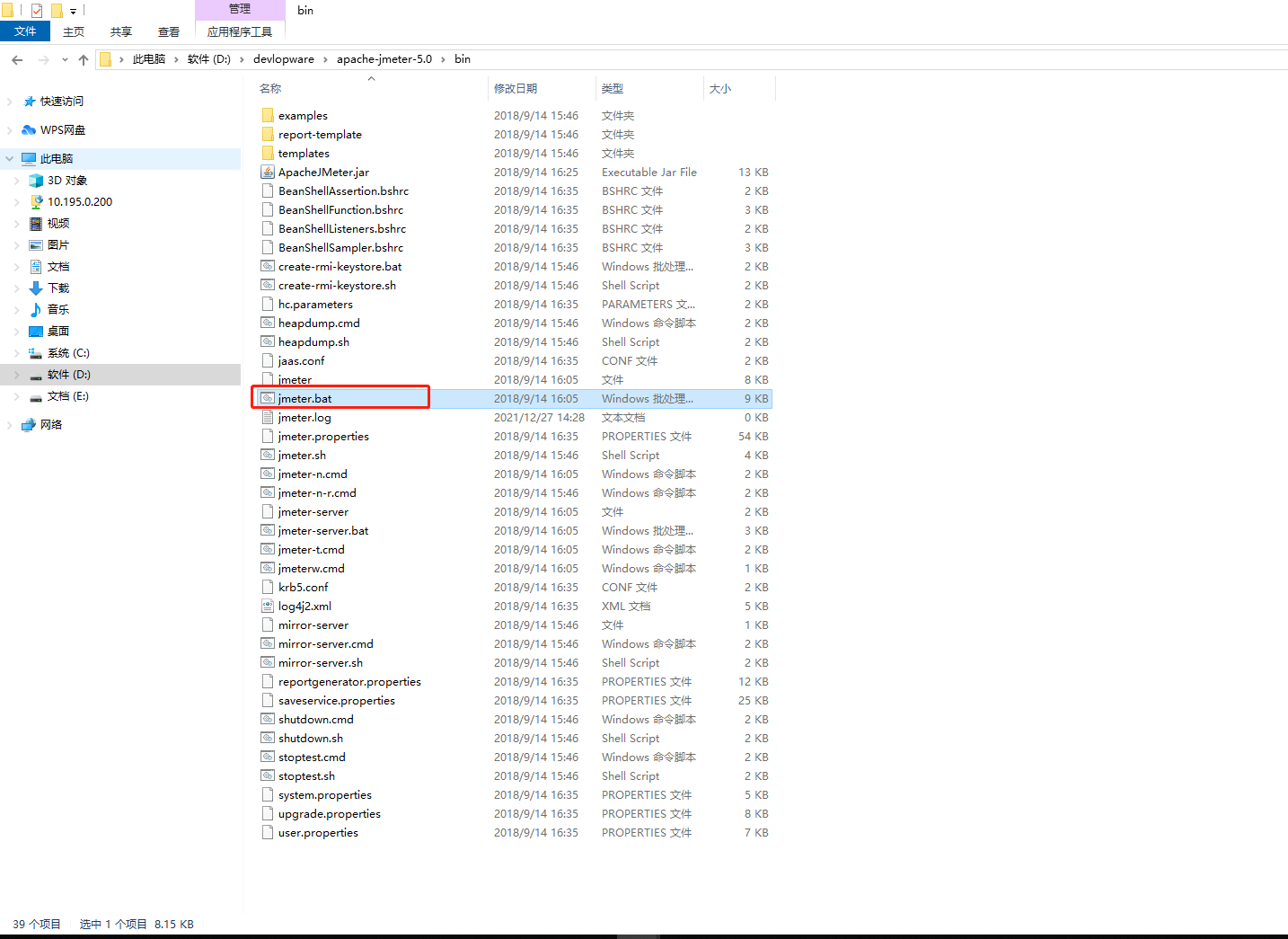Click the jmeter.bat file icon
This screenshot has height=939, width=1288.
click(268, 398)
